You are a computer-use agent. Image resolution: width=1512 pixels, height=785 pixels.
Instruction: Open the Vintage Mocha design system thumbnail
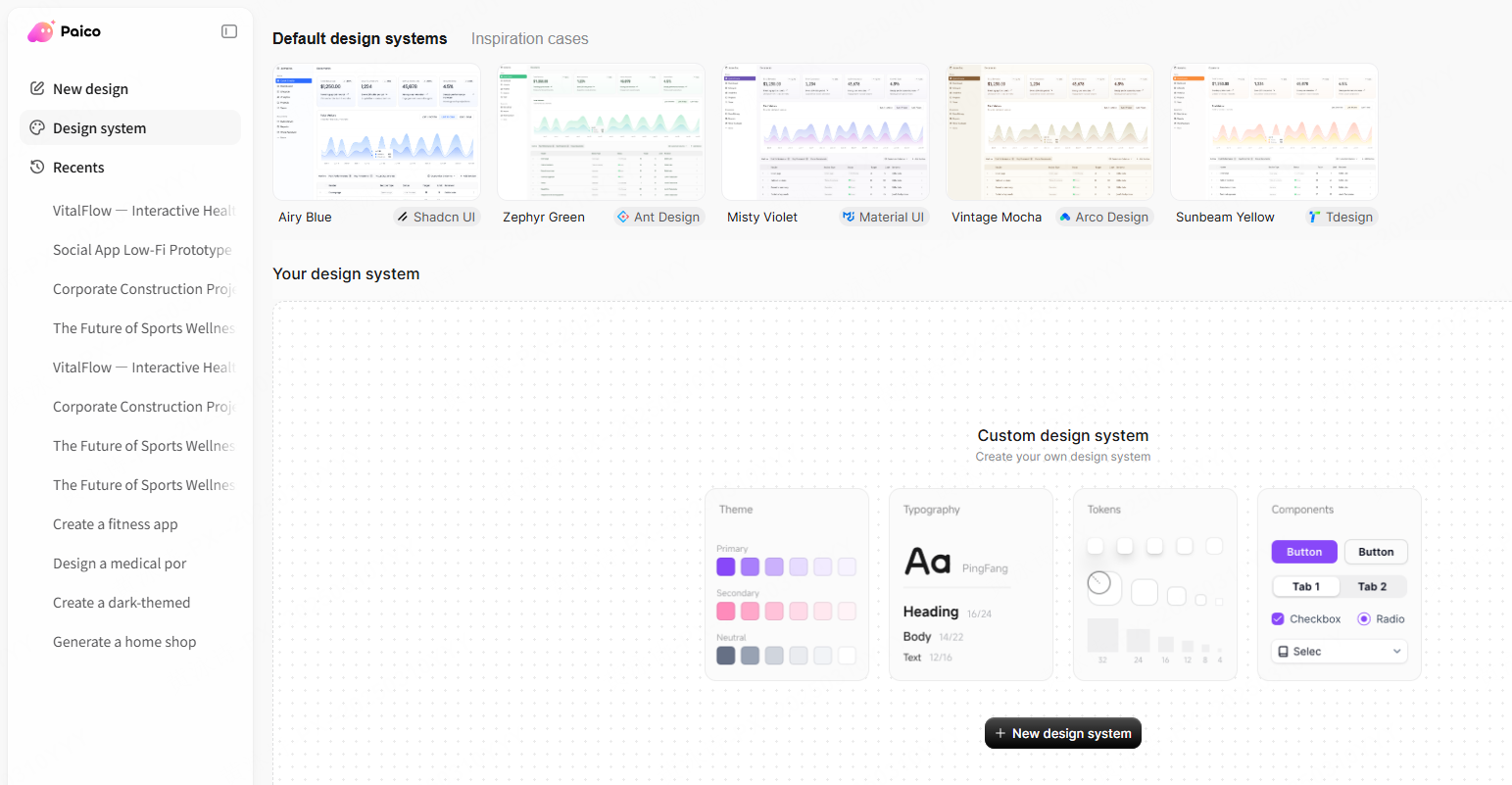click(1049, 132)
